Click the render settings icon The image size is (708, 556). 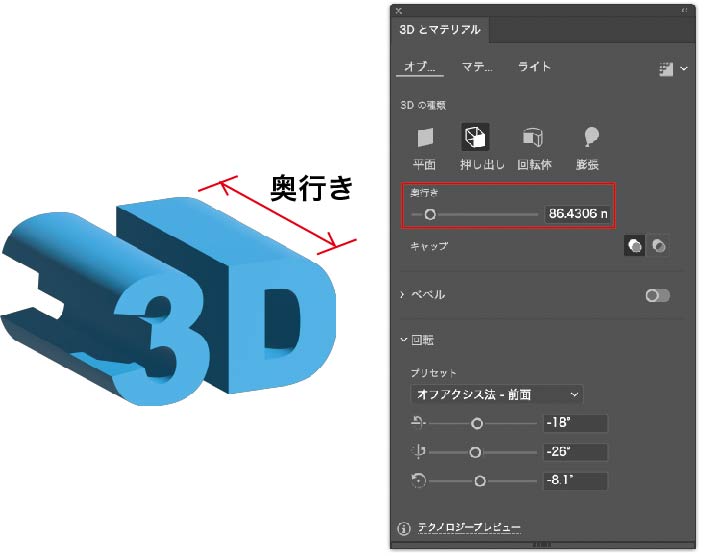point(667,69)
